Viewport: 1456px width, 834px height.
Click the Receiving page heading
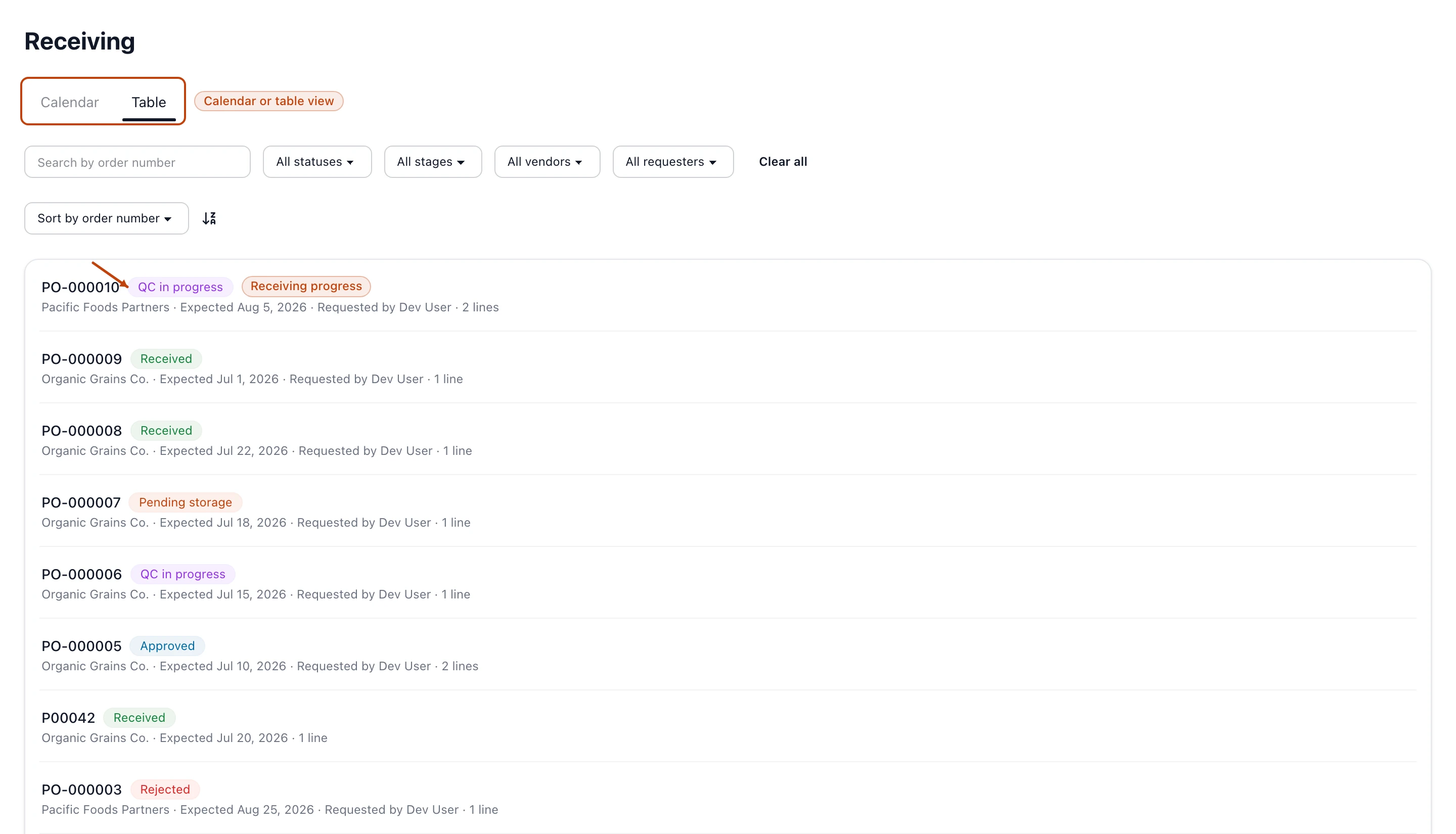click(x=79, y=41)
